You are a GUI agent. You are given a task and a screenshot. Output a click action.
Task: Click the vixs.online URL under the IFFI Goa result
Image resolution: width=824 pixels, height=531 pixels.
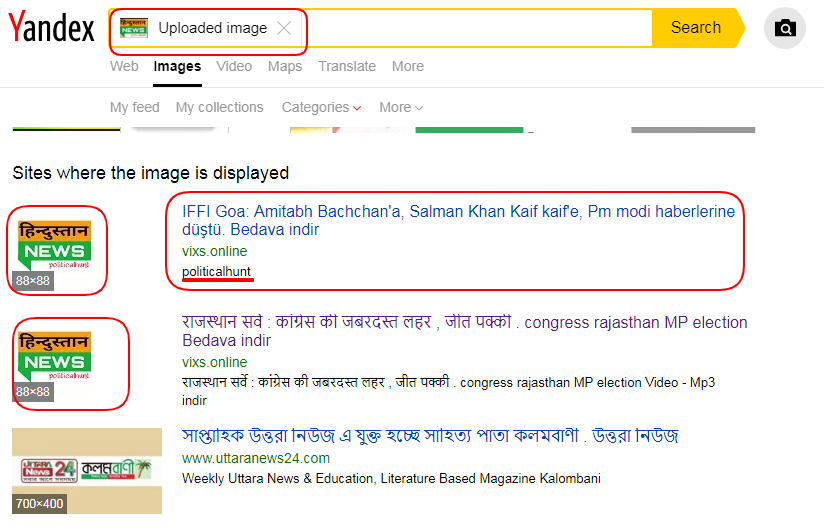tap(214, 251)
